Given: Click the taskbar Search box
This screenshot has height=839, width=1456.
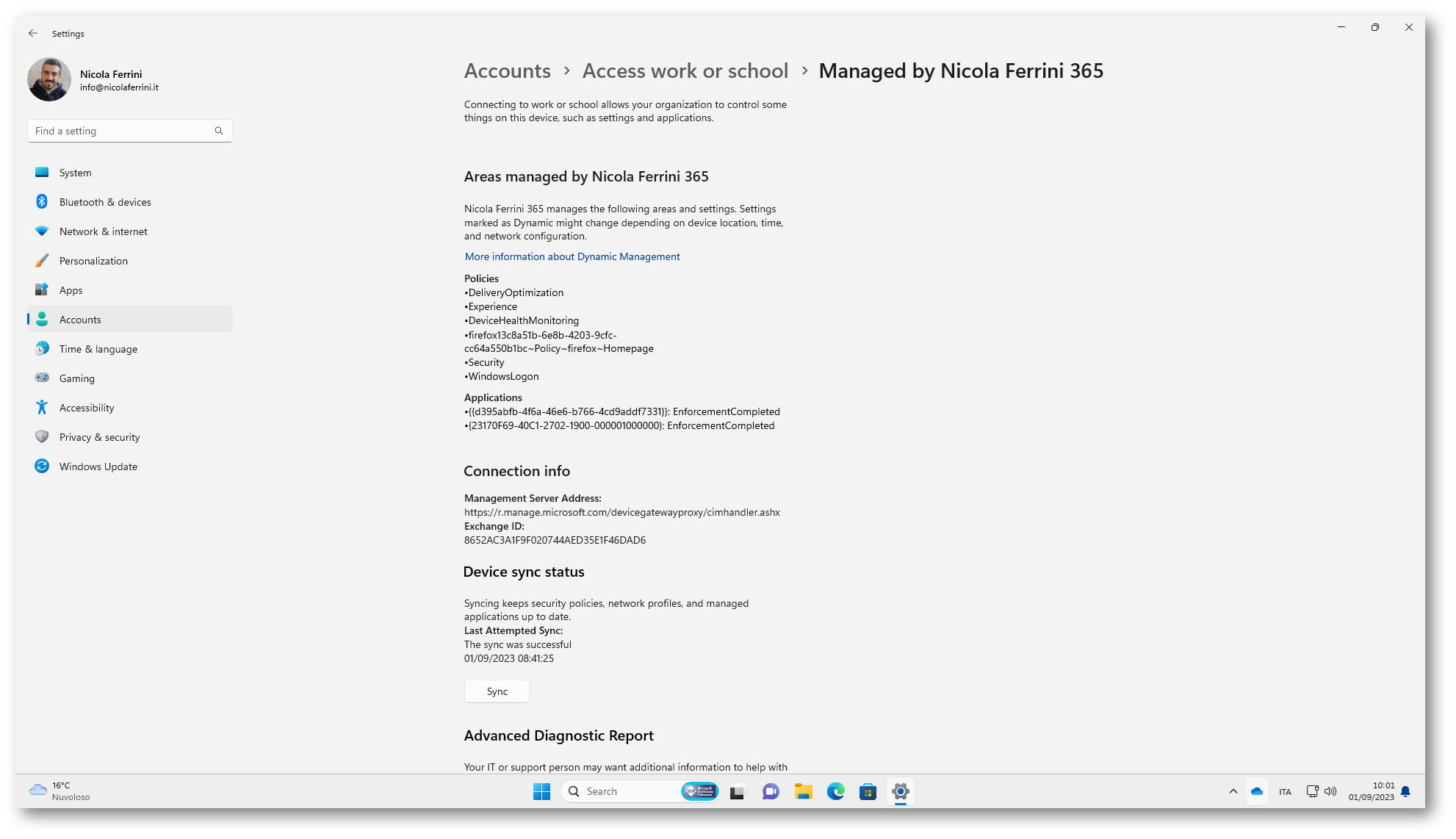Looking at the screenshot, I should pos(639,791).
